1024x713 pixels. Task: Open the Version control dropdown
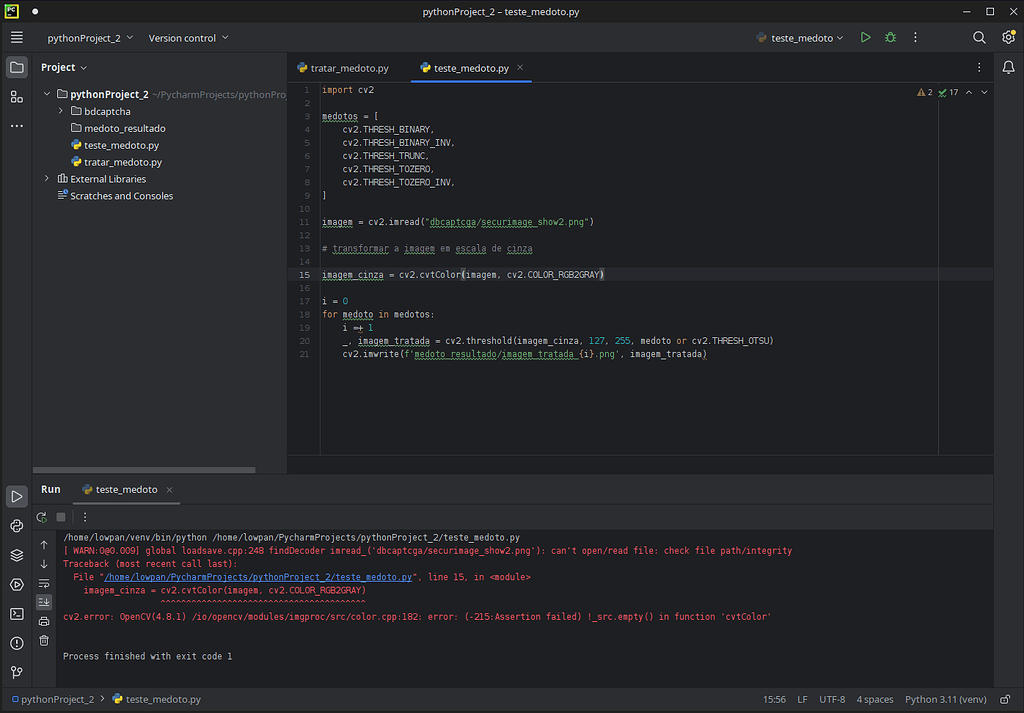pyautogui.click(x=188, y=38)
